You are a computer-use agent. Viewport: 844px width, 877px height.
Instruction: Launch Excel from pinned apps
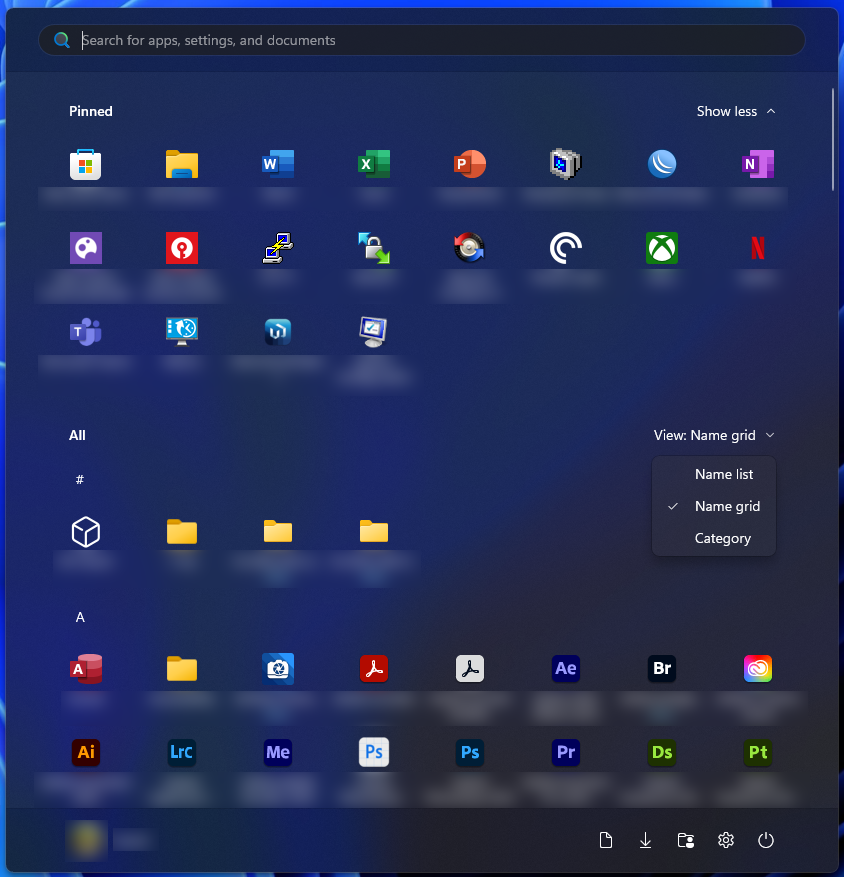pyautogui.click(x=374, y=164)
